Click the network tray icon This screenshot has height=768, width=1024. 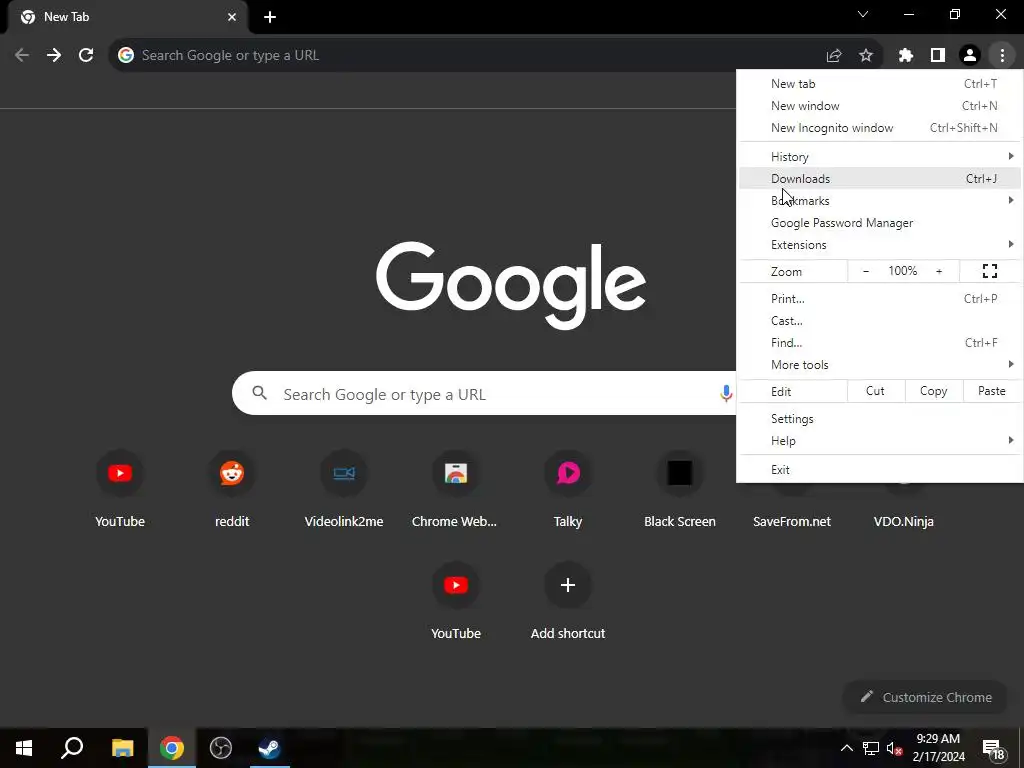pyautogui.click(x=871, y=748)
